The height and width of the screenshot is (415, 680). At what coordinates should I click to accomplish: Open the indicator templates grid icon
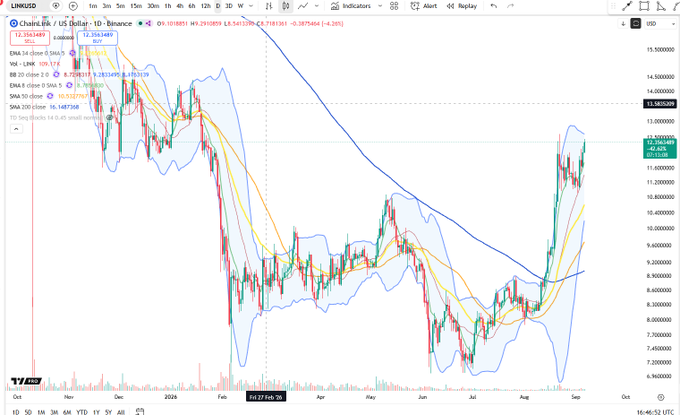tap(394, 6)
